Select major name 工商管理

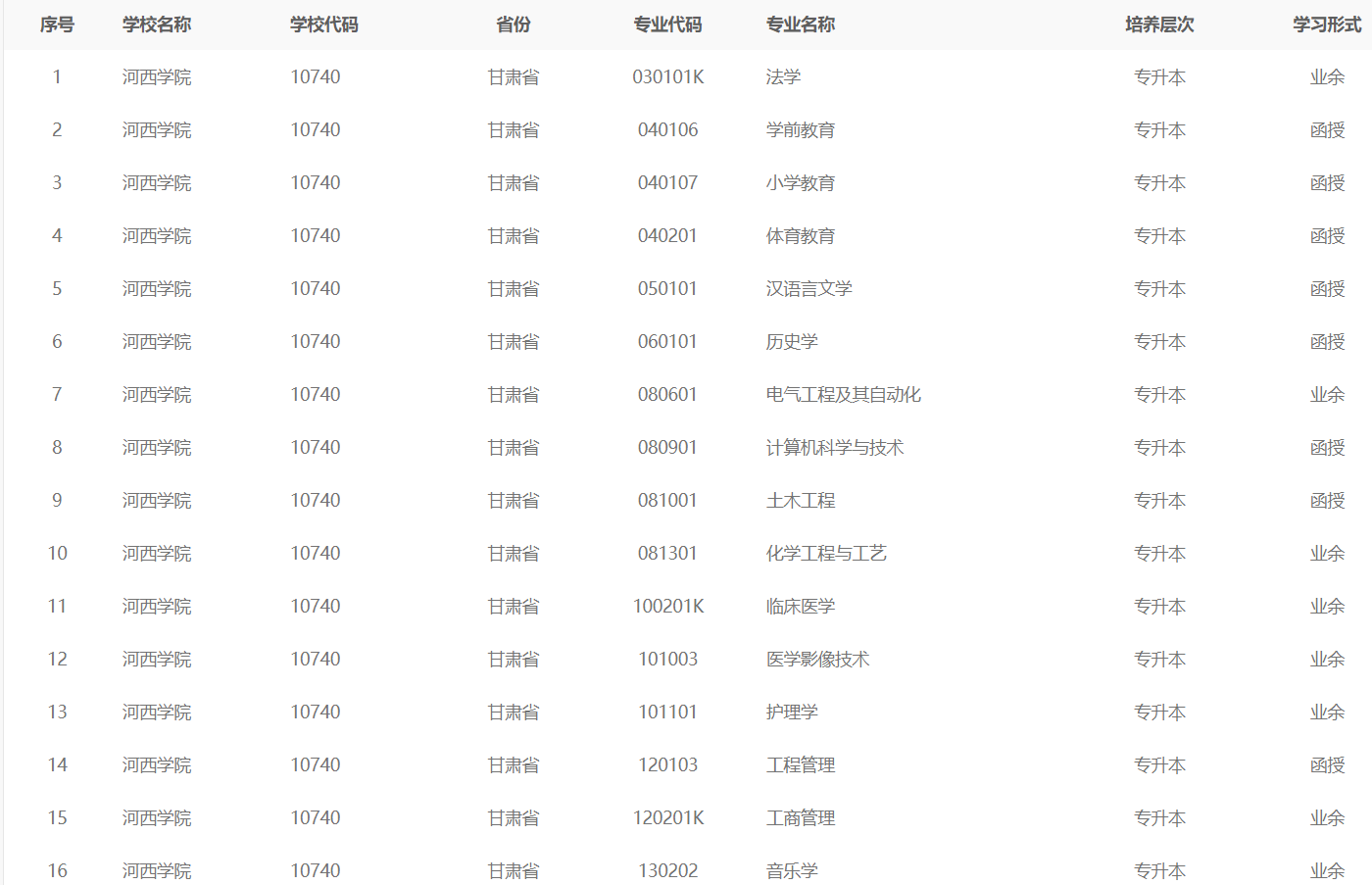click(x=801, y=818)
